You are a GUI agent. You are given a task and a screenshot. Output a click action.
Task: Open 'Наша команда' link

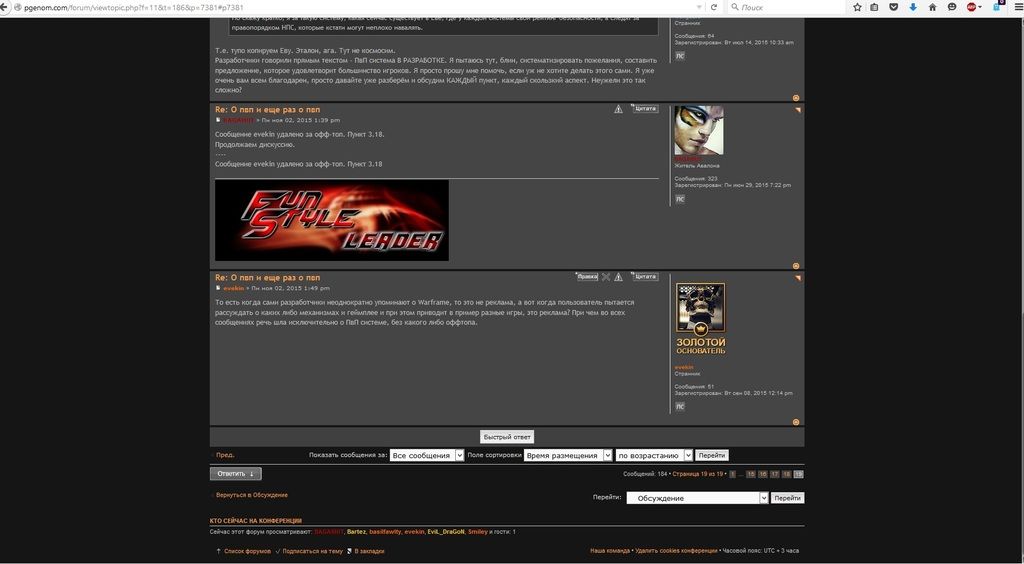[x=610, y=551]
